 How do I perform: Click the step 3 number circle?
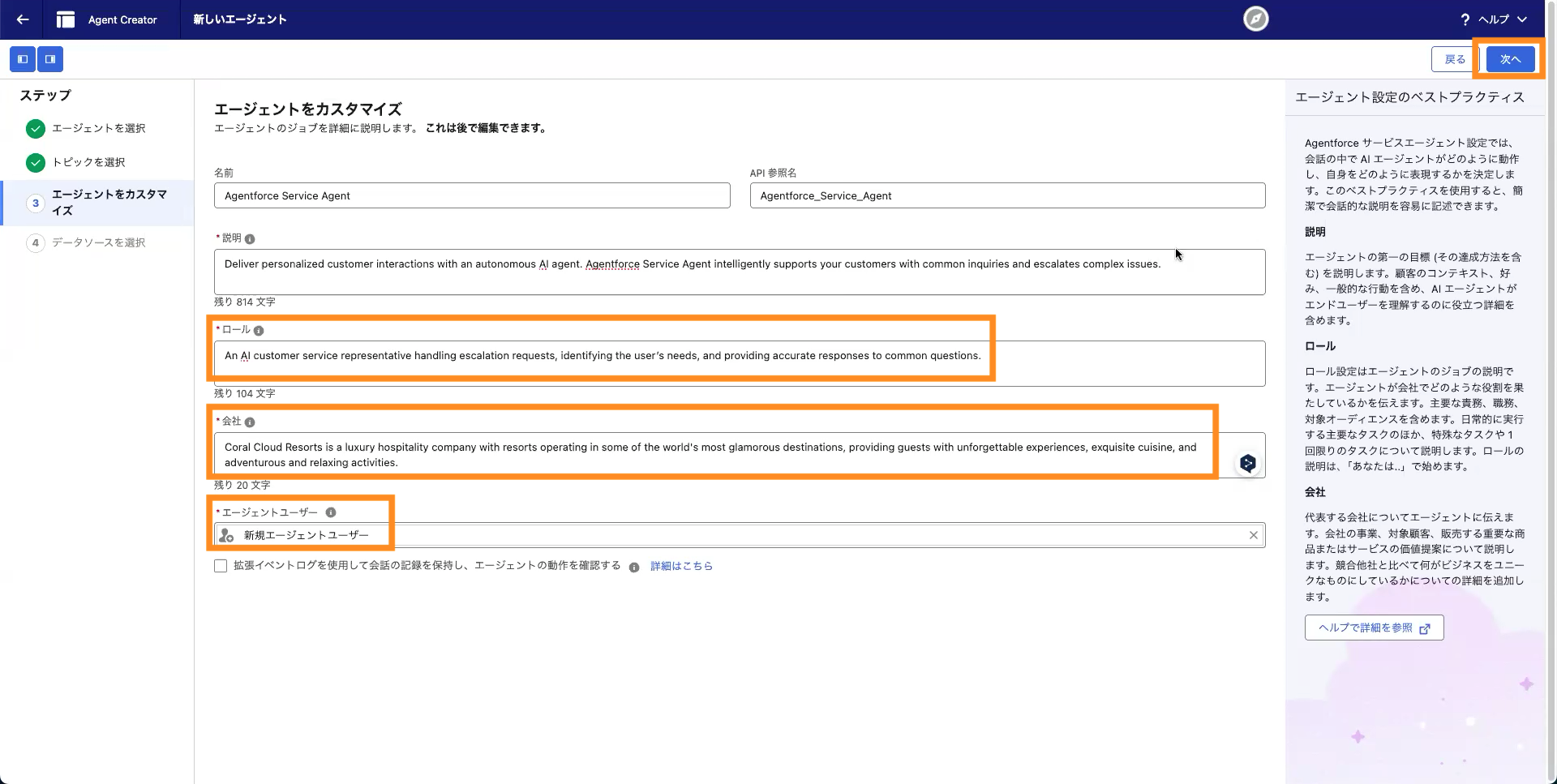pyautogui.click(x=35, y=203)
